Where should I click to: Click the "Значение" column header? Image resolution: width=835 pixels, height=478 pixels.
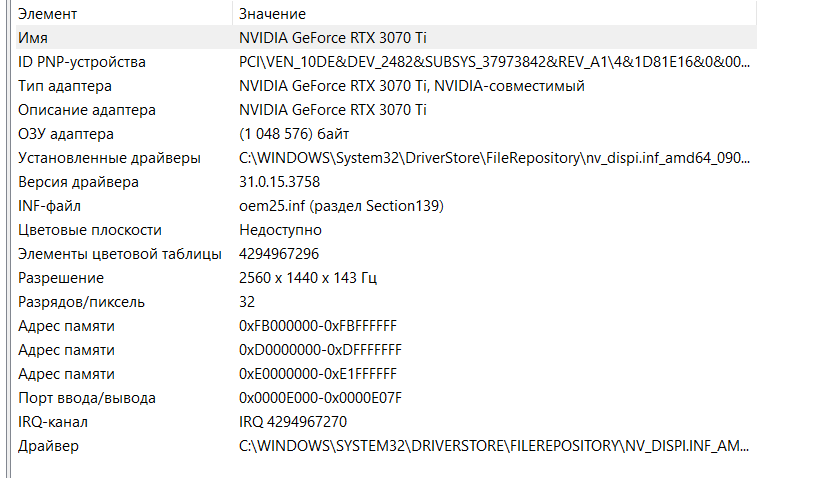[x=272, y=14]
